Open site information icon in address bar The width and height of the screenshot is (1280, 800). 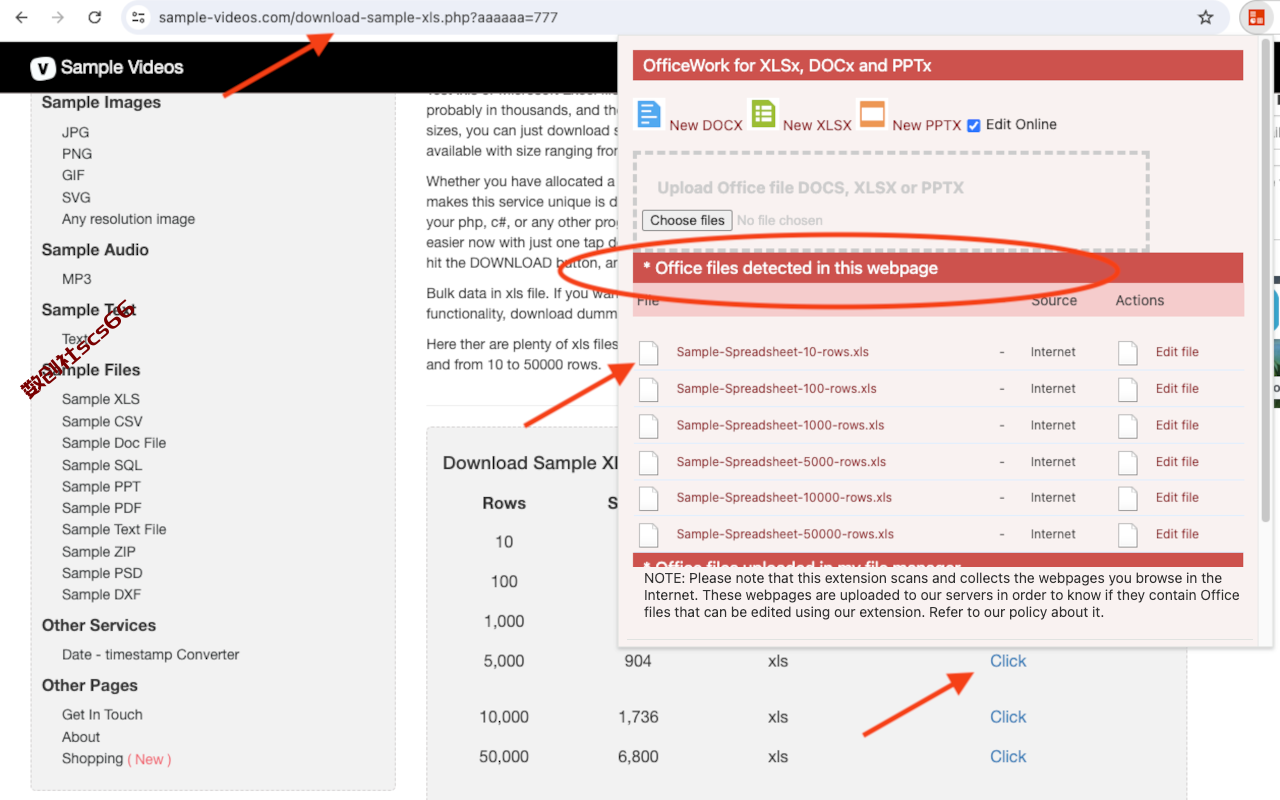pyautogui.click(x=139, y=17)
